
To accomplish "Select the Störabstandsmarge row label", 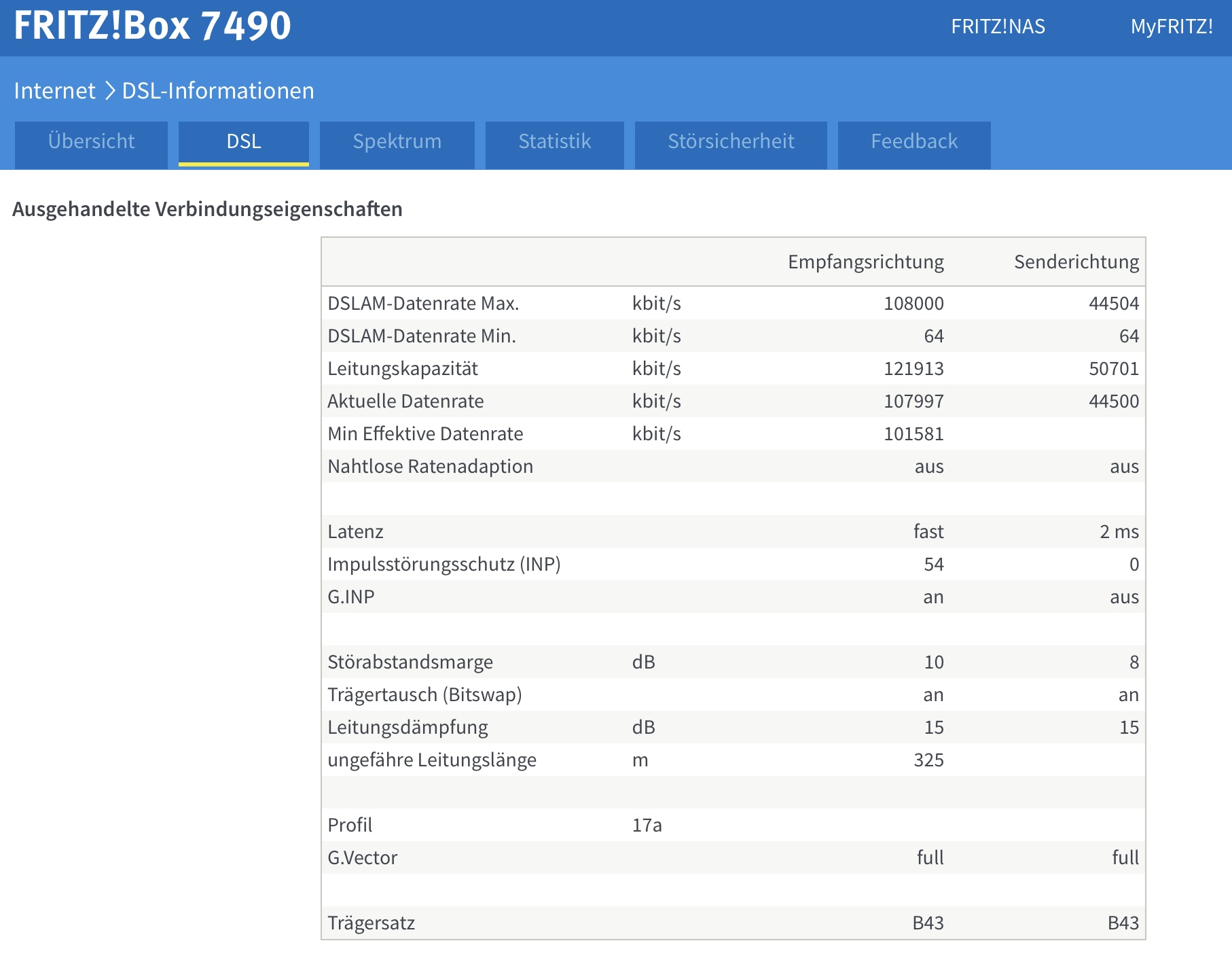I will click(410, 662).
